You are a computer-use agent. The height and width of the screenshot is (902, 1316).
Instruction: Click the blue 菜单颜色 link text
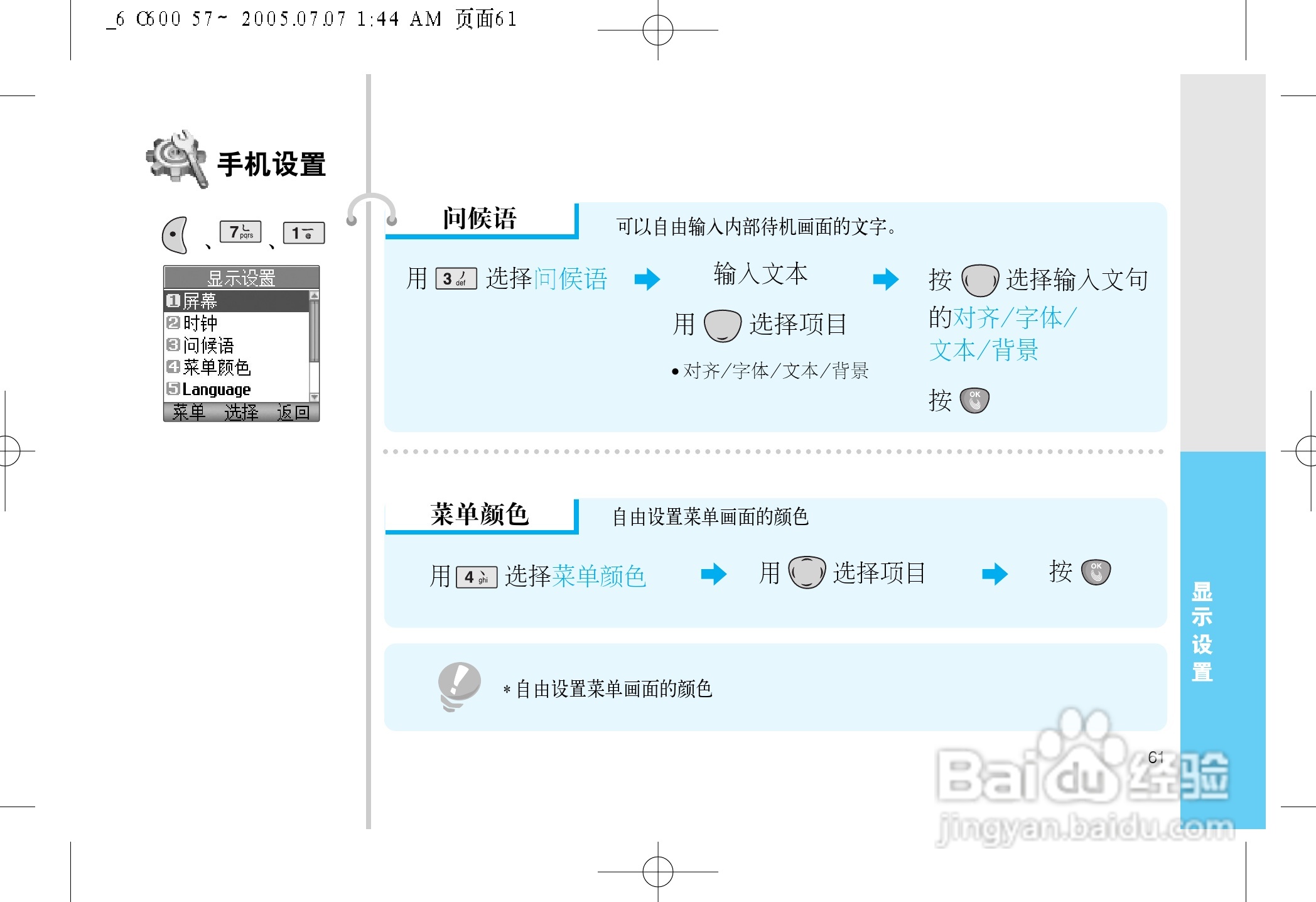pos(599,576)
